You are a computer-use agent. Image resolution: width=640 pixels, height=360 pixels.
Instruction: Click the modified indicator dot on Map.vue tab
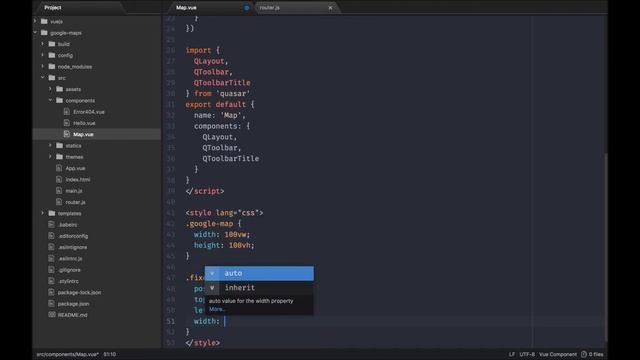(247, 8)
